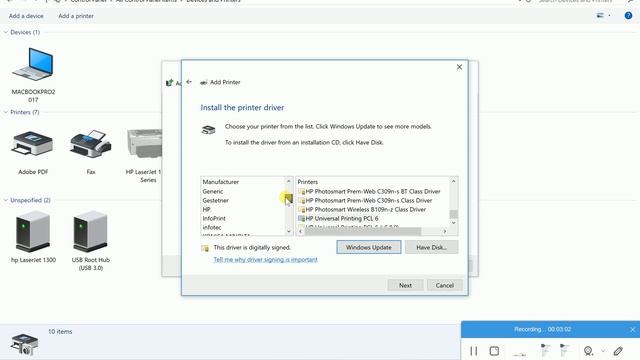Stop the screen recording
This screenshot has height=360, width=640.
494,351
